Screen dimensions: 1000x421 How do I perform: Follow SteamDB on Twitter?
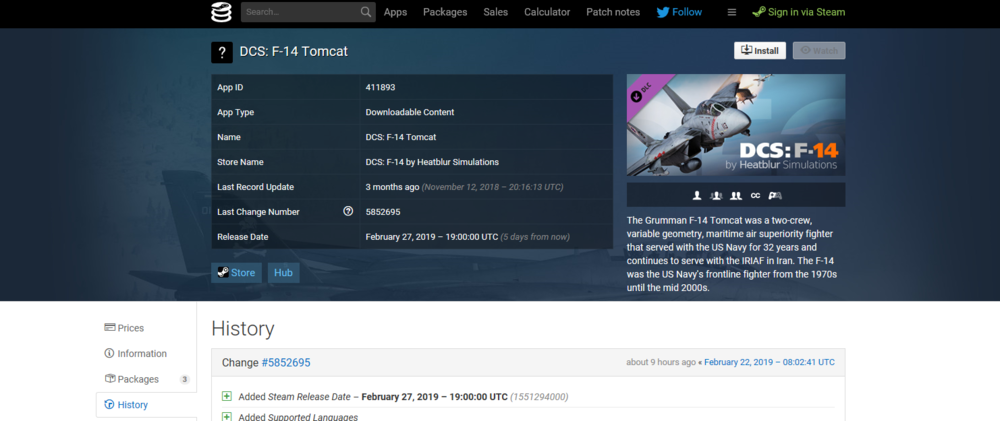click(x=679, y=12)
